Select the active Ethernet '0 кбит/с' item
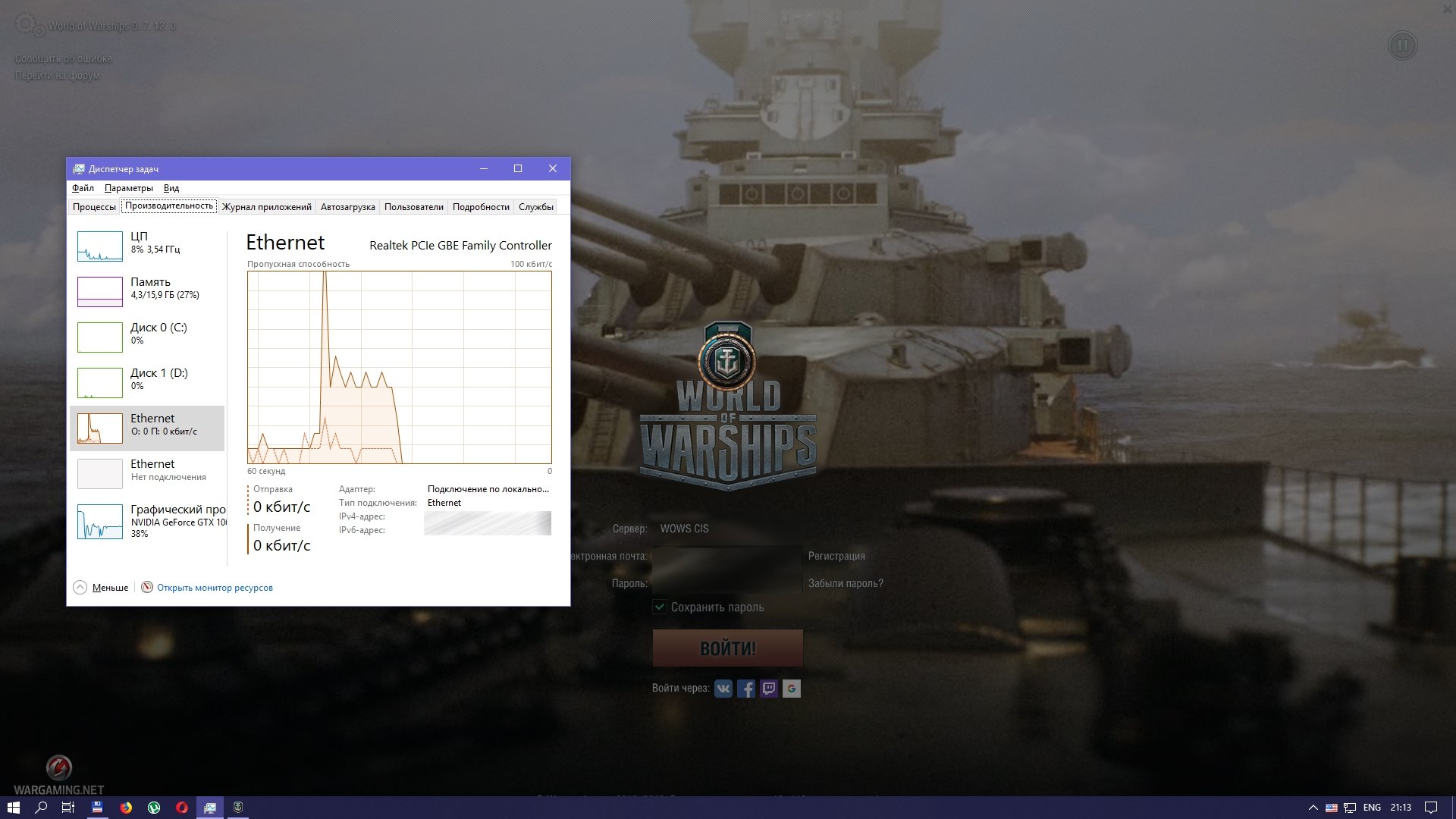Screen dimensions: 1456x819 (x=149, y=428)
